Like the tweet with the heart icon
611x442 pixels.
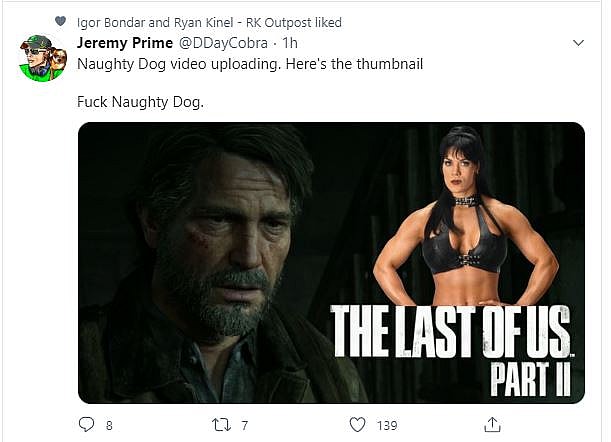[x=357, y=425]
